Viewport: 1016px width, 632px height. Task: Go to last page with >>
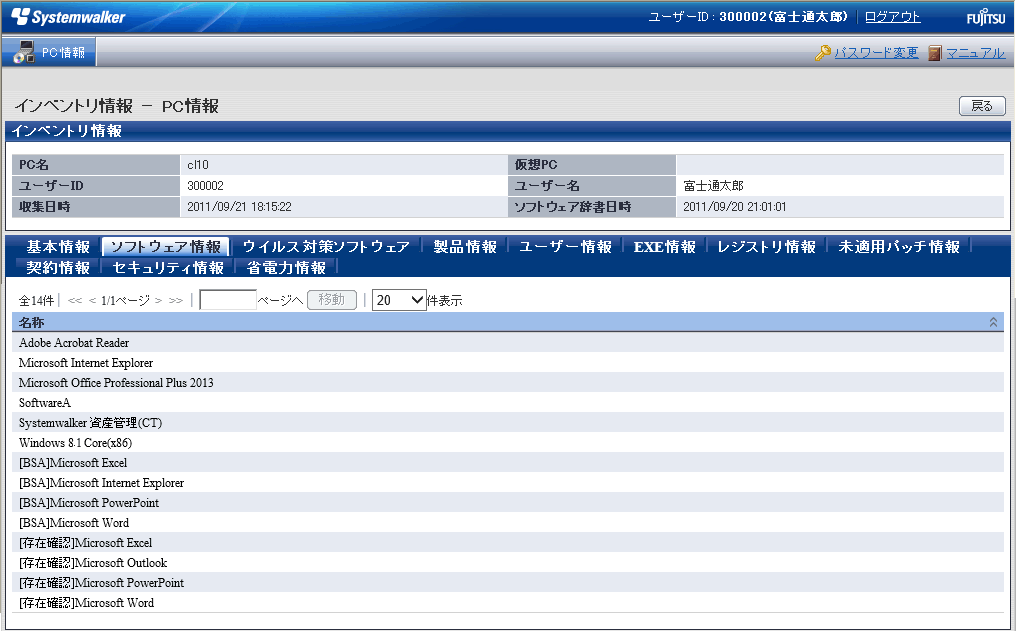point(176,301)
